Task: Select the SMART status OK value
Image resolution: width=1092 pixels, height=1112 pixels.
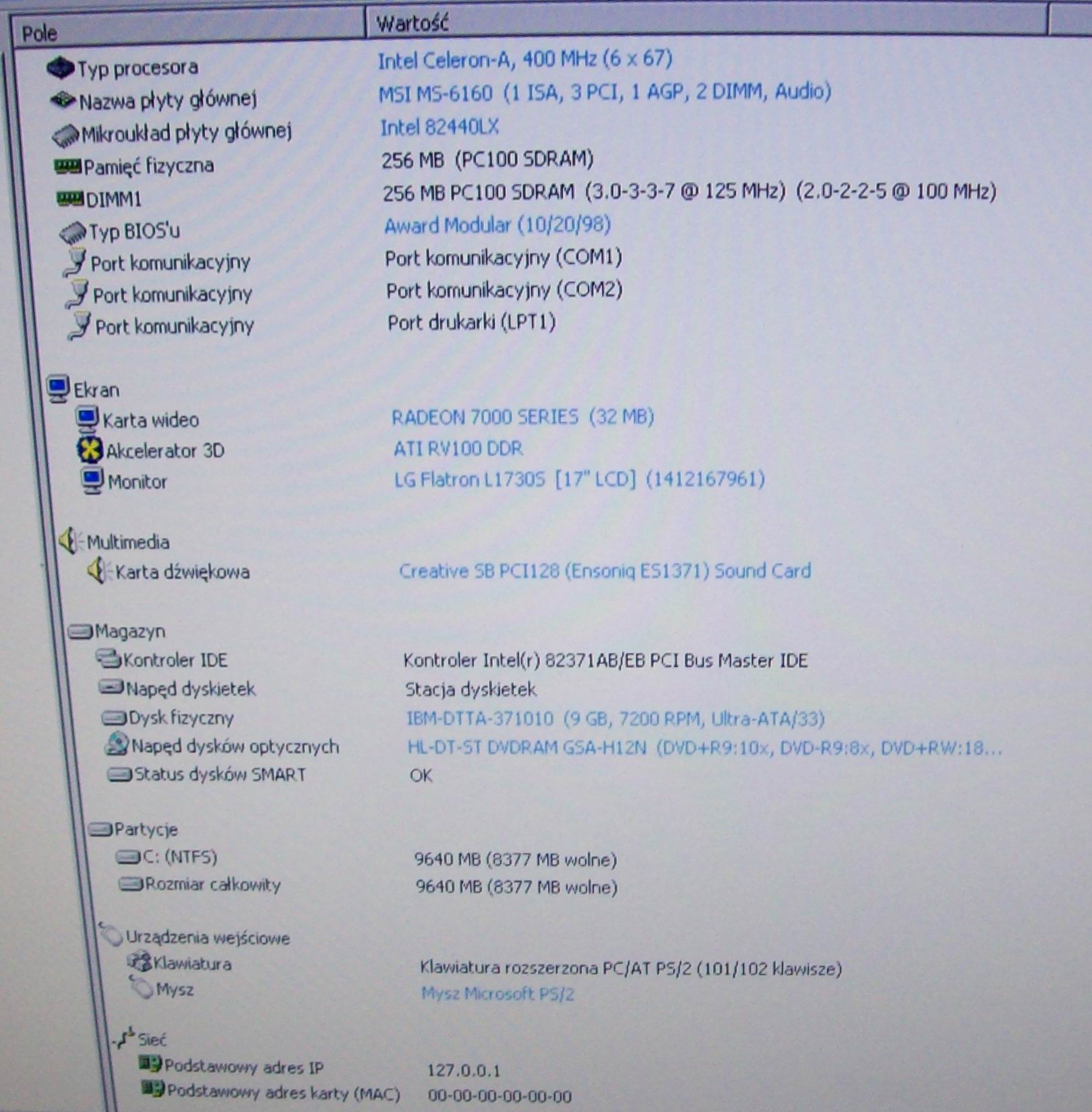Action: click(x=421, y=776)
